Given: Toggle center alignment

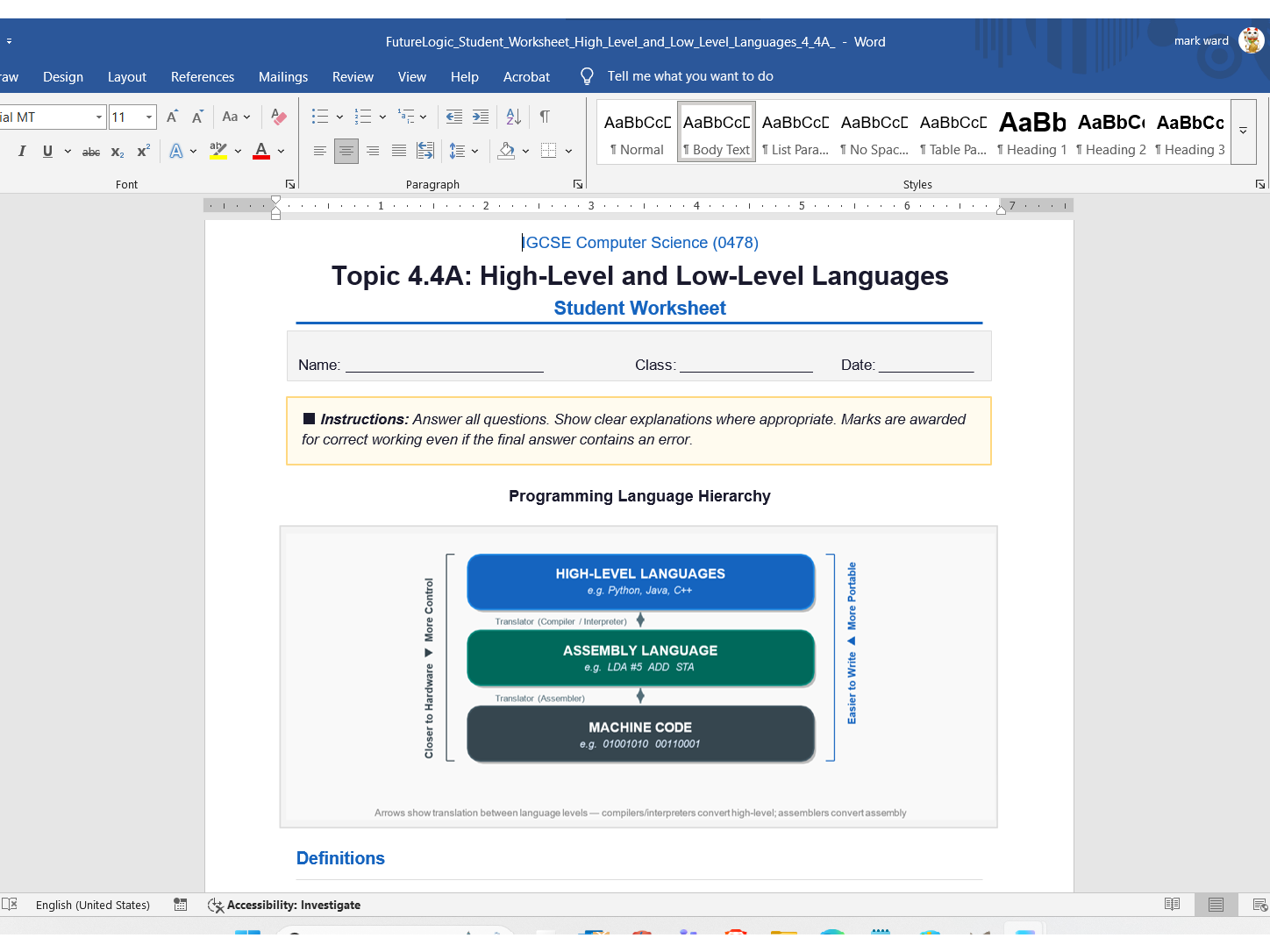Looking at the screenshot, I should click(346, 151).
